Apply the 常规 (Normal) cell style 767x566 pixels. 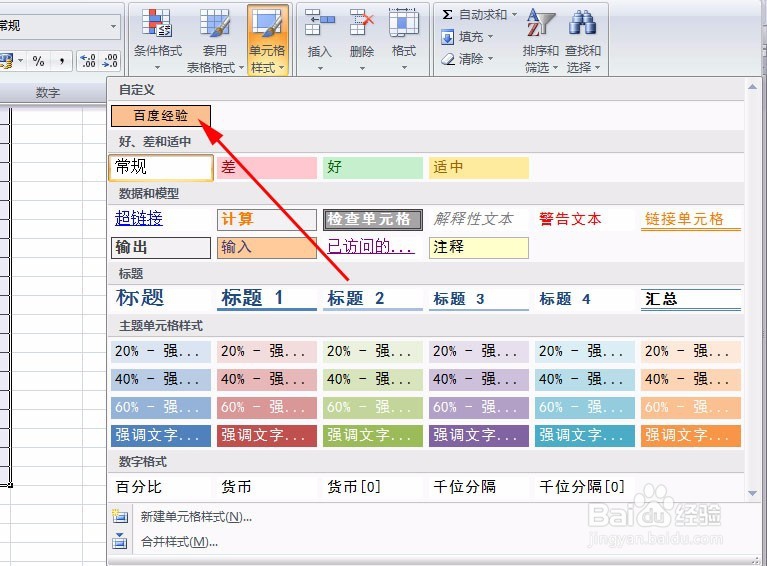(161, 167)
